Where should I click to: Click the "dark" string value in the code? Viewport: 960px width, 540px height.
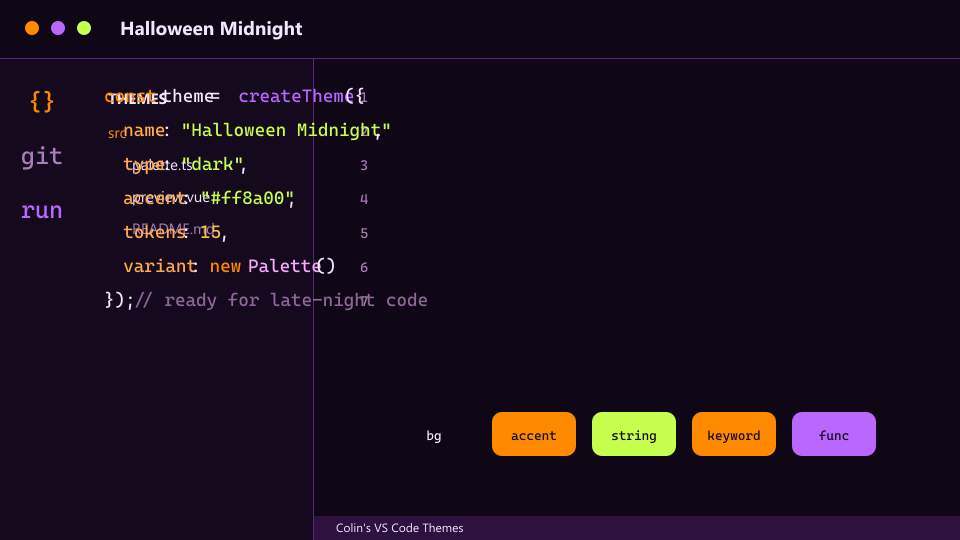pyautogui.click(x=212, y=165)
